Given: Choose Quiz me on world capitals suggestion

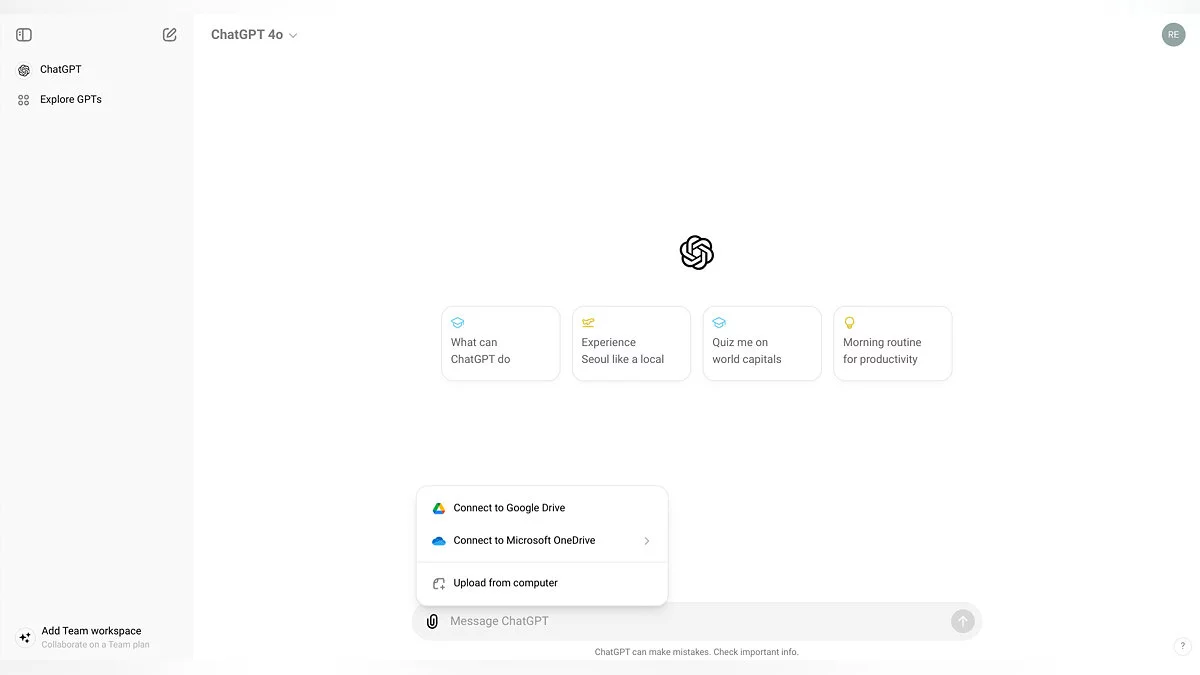Looking at the screenshot, I should (762, 343).
